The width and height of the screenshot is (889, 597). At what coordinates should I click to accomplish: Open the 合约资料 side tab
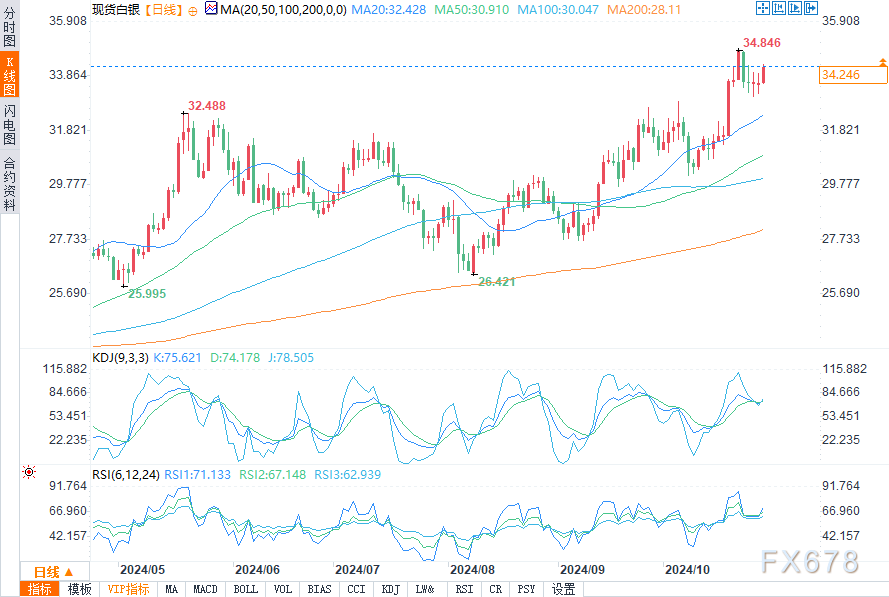coord(9,183)
